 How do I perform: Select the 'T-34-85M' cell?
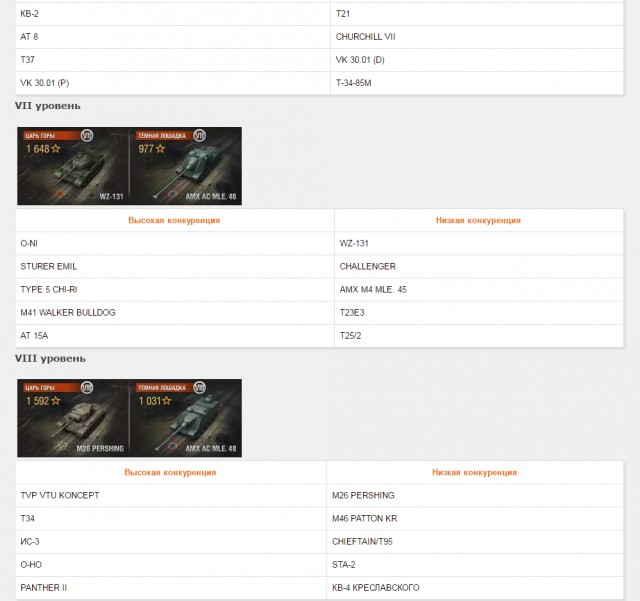point(477,83)
